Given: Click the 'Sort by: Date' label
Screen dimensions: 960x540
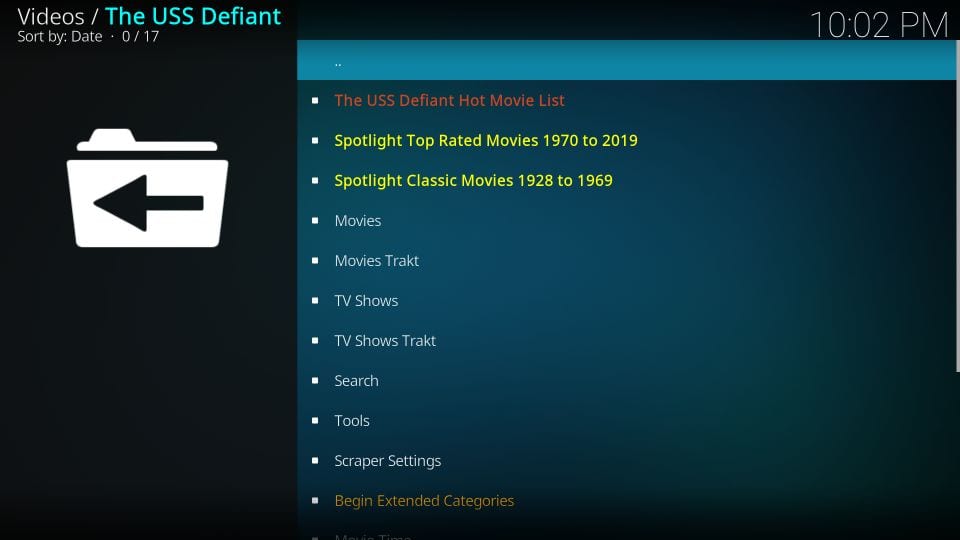Looking at the screenshot, I should coord(60,37).
